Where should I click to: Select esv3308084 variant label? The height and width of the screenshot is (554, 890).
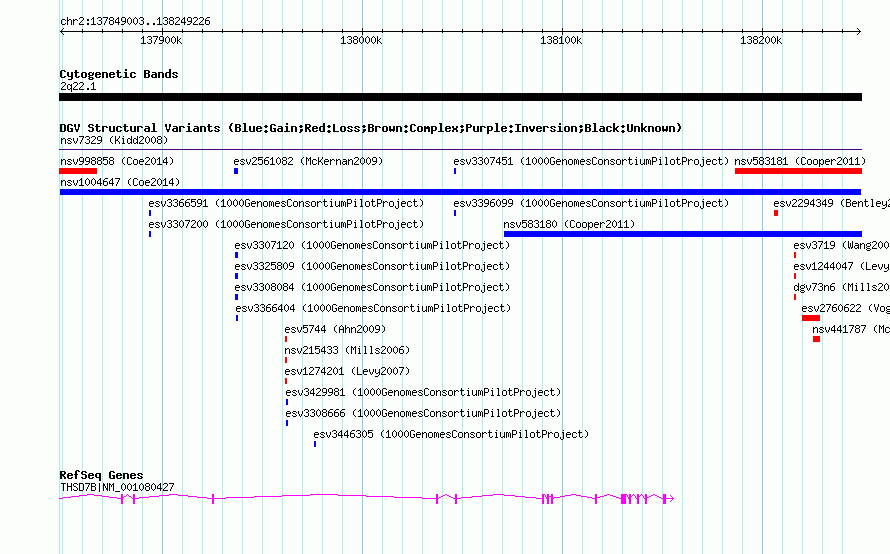pos(372,287)
